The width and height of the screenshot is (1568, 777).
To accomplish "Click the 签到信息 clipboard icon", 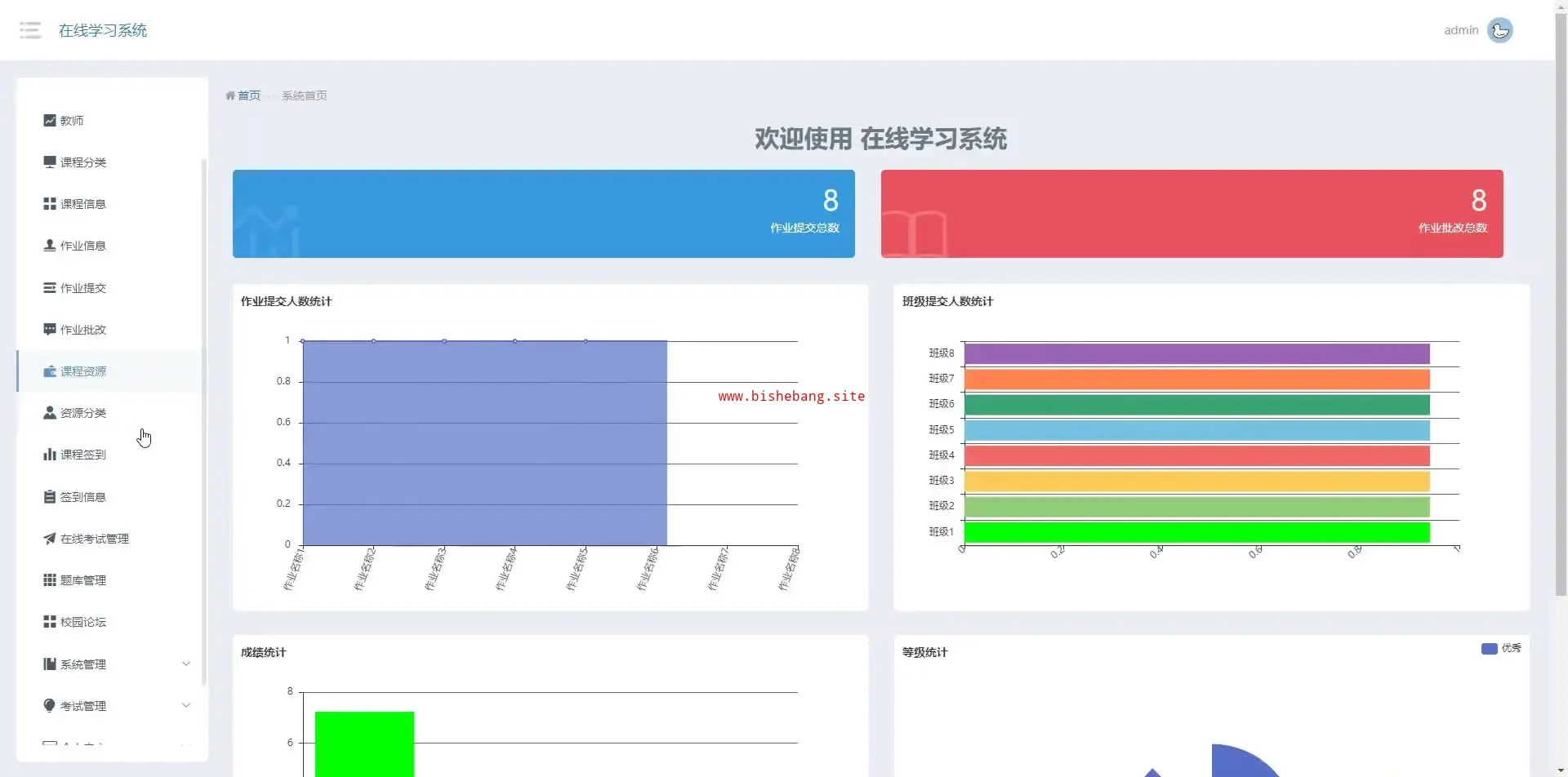I will point(50,496).
